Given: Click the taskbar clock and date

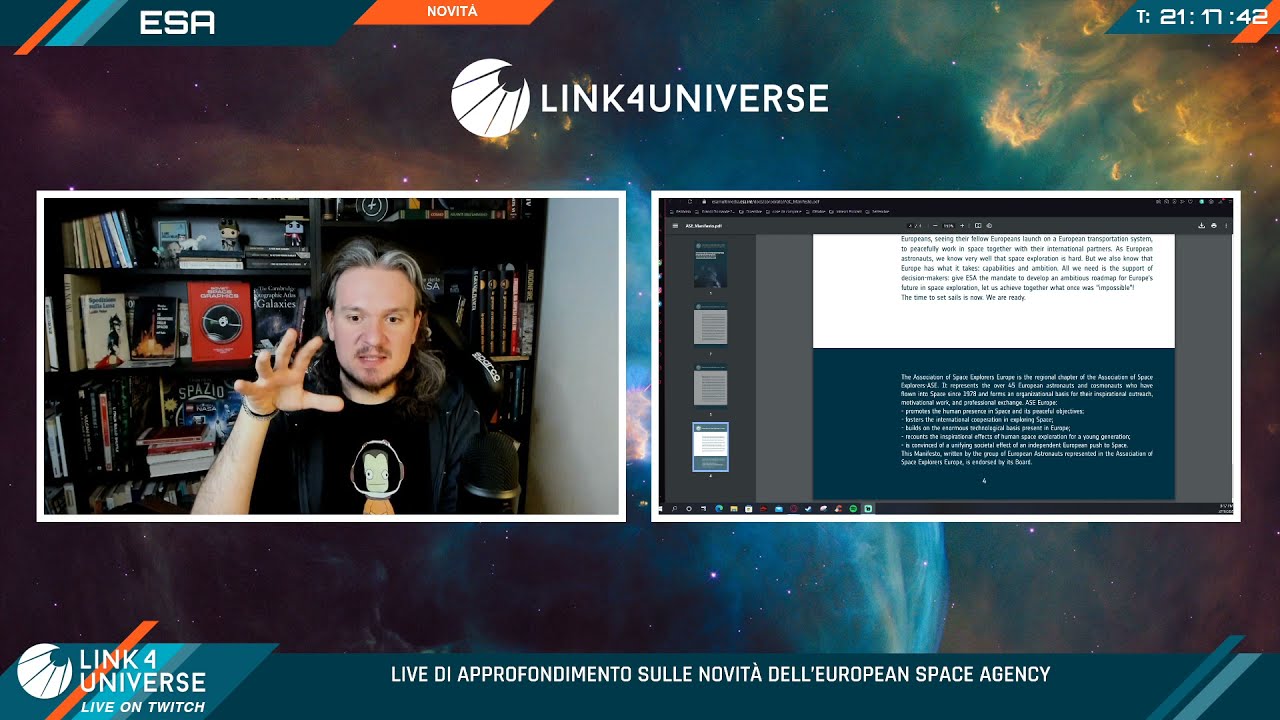Looking at the screenshot, I should click(x=1226, y=509).
